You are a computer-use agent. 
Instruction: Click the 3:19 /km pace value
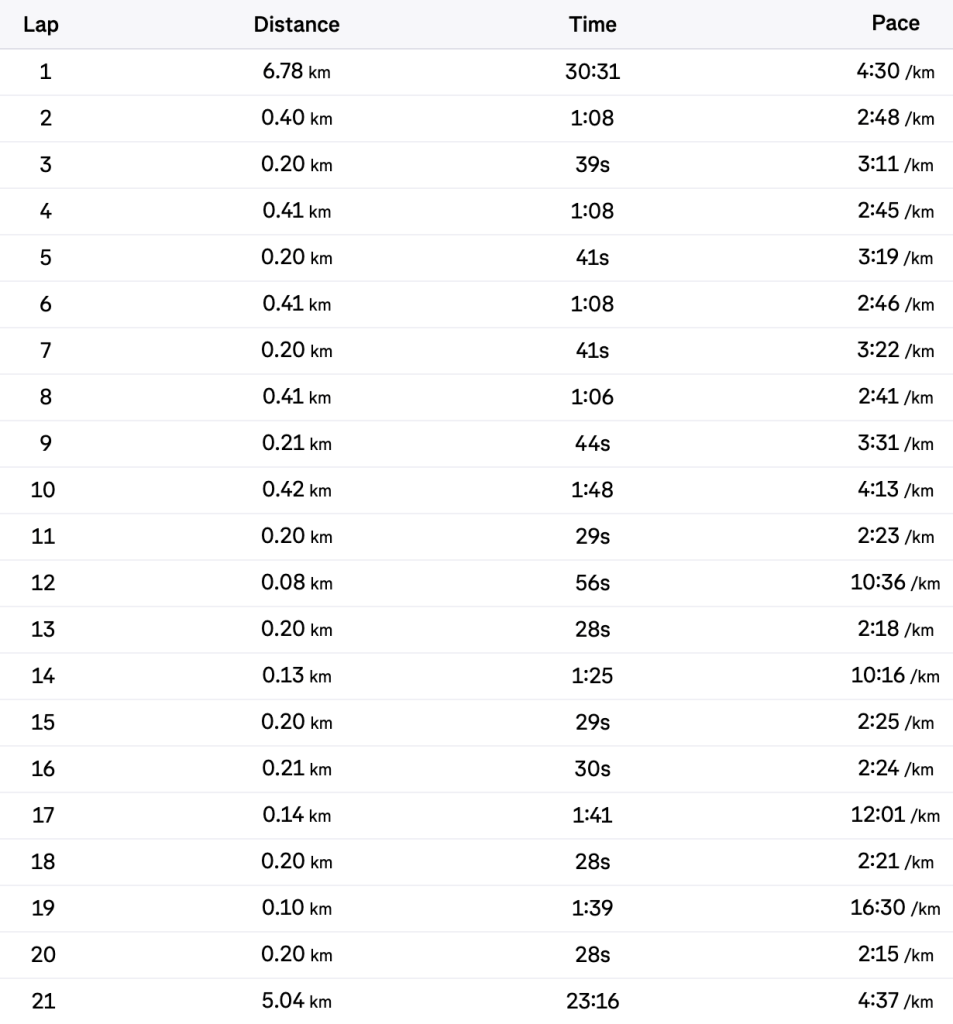[x=895, y=258]
